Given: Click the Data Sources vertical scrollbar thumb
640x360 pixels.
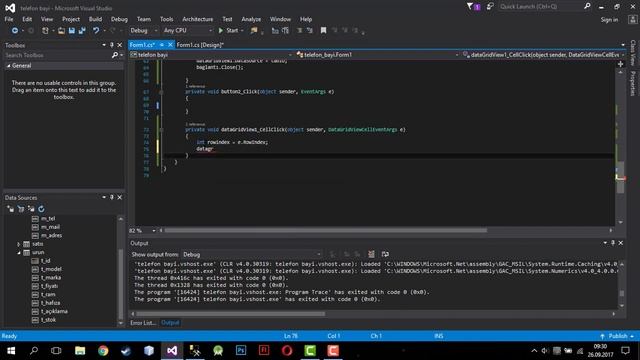Looking at the screenshot, I should tap(120, 284).
